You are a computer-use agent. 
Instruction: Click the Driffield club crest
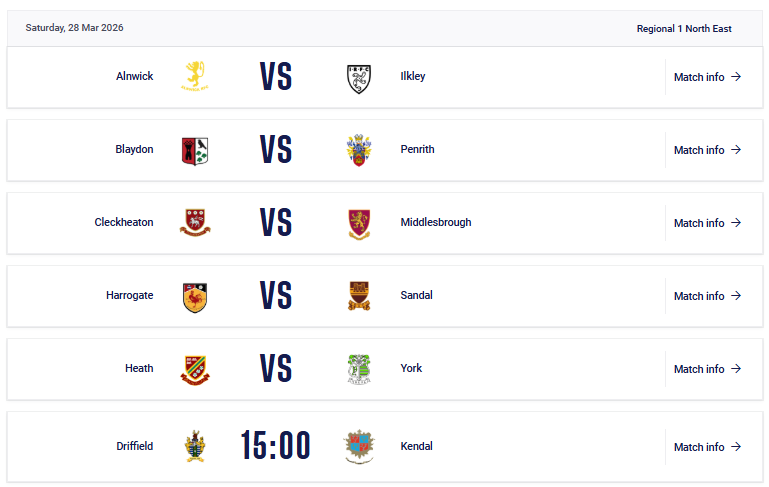tap(195, 446)
